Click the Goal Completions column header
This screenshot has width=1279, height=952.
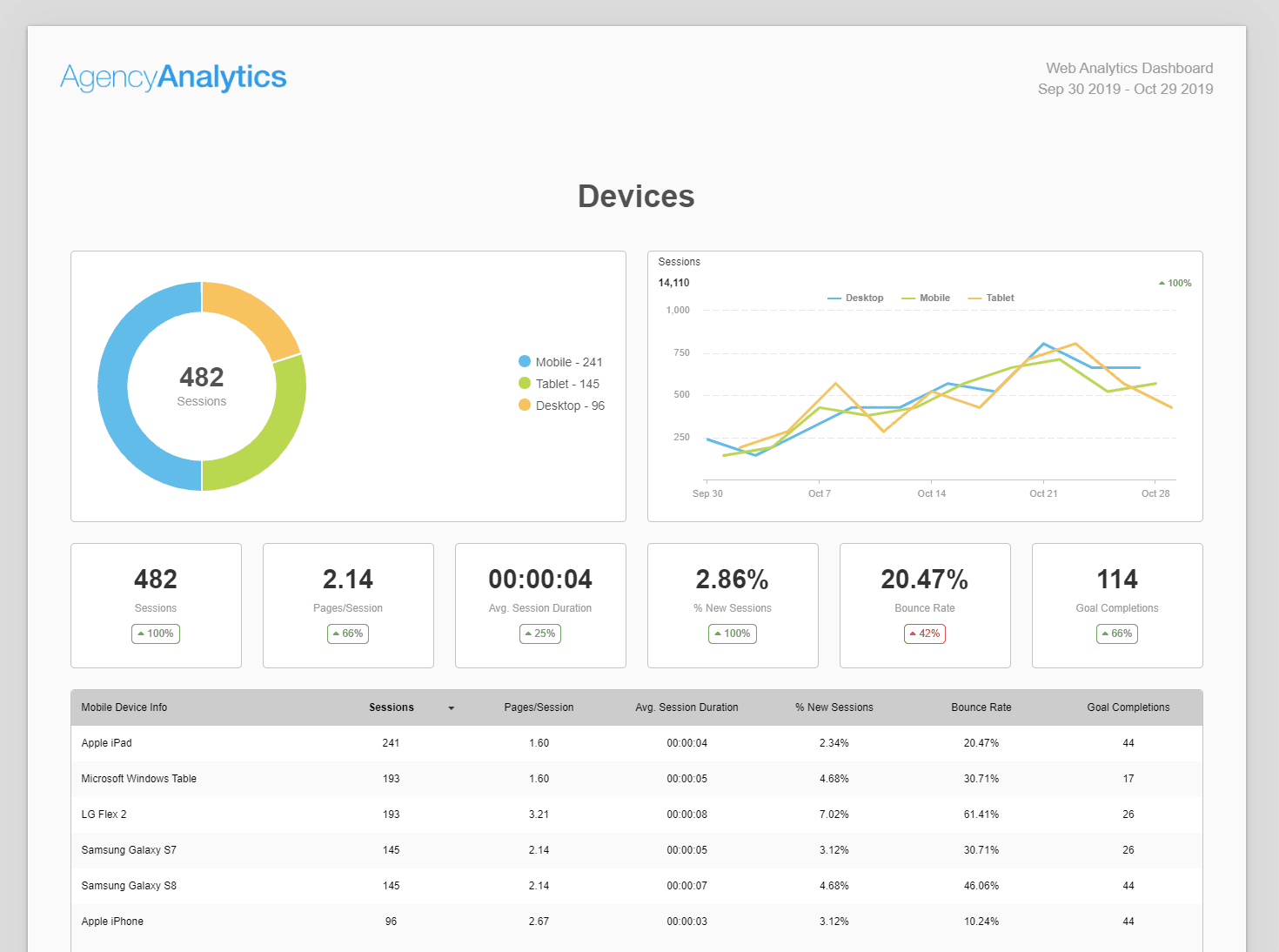[1128, 707]
